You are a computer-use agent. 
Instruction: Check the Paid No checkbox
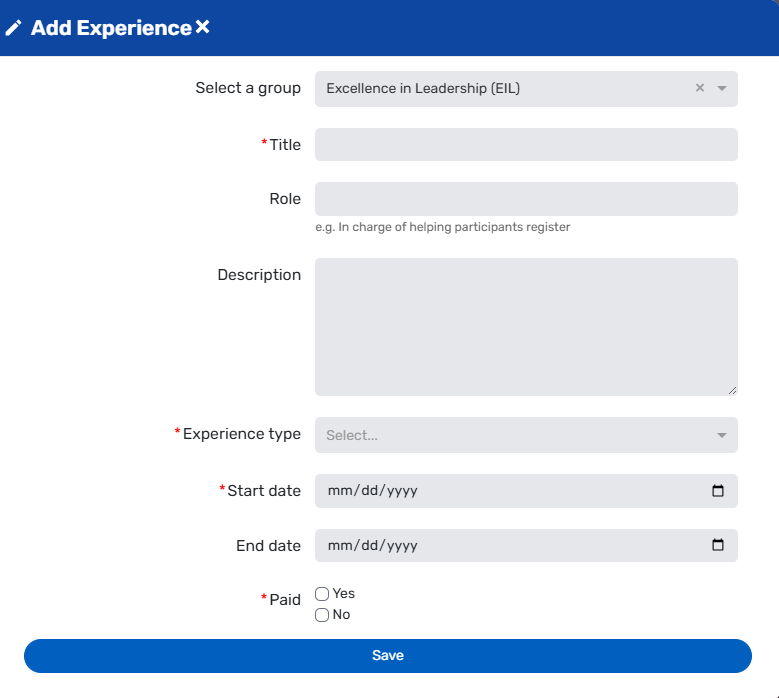pos(322,615)
